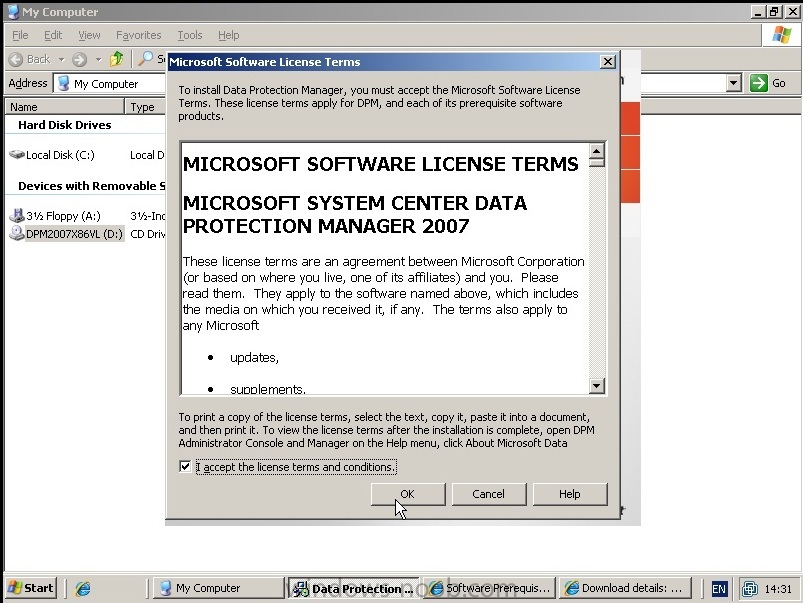The image size is (803, 603).
Task: Select the DPM2007X86VL (D:) CD drive
Action: coord(67,234)
